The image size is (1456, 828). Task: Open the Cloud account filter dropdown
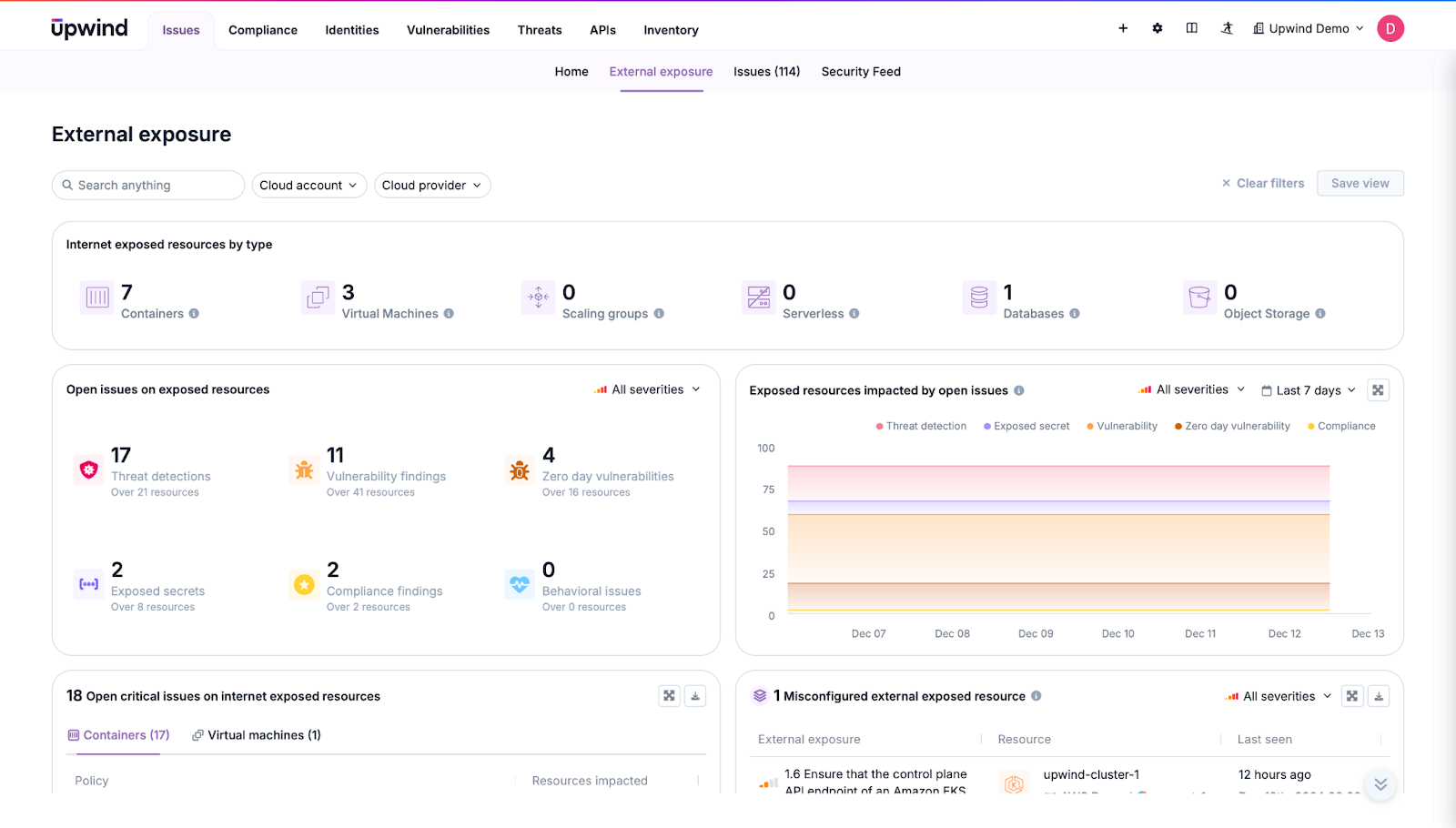click(x=308, y=185)
